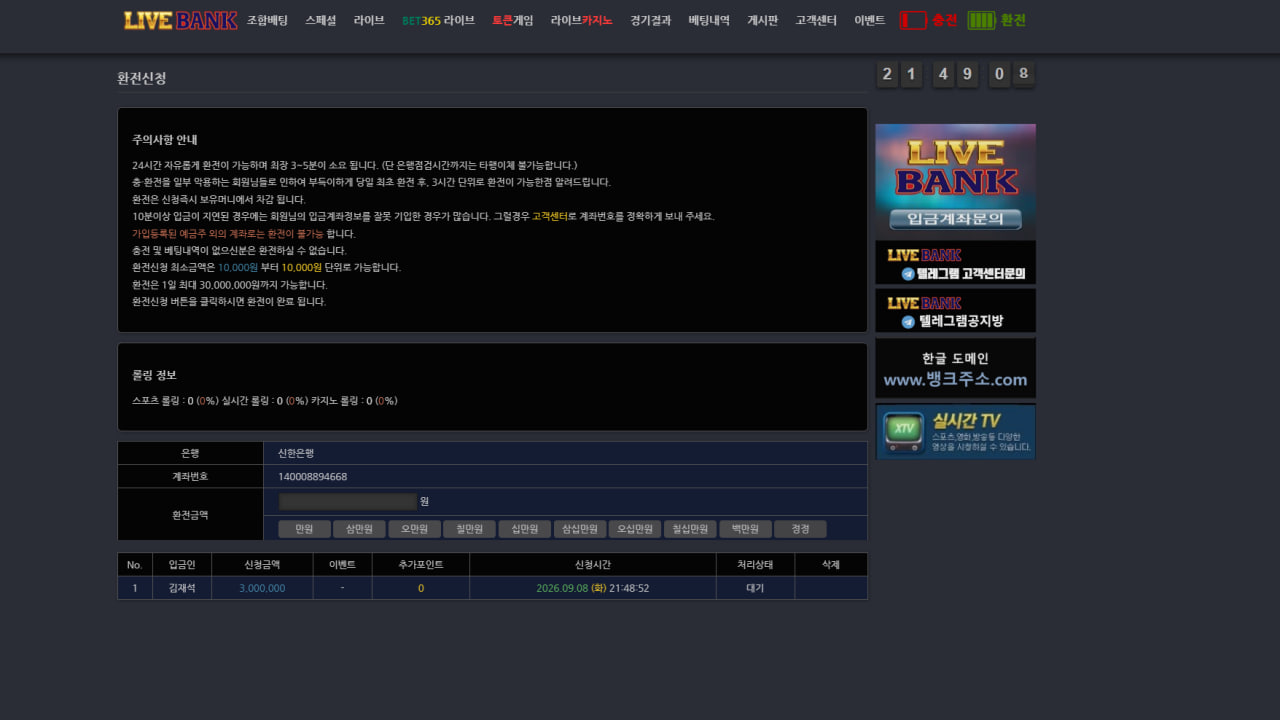Image resolution: width=1280 pixels, height=720 pixels.
Task: Add 십만원 to the amount
Action: click(525, 529)
